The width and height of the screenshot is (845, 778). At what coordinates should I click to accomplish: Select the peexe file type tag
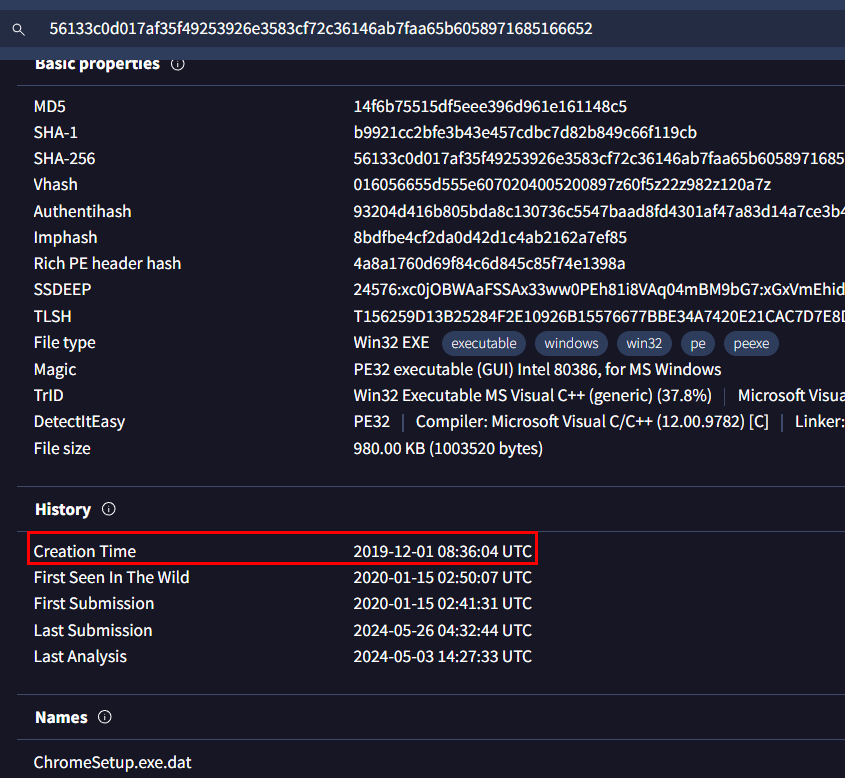[751, 343]
